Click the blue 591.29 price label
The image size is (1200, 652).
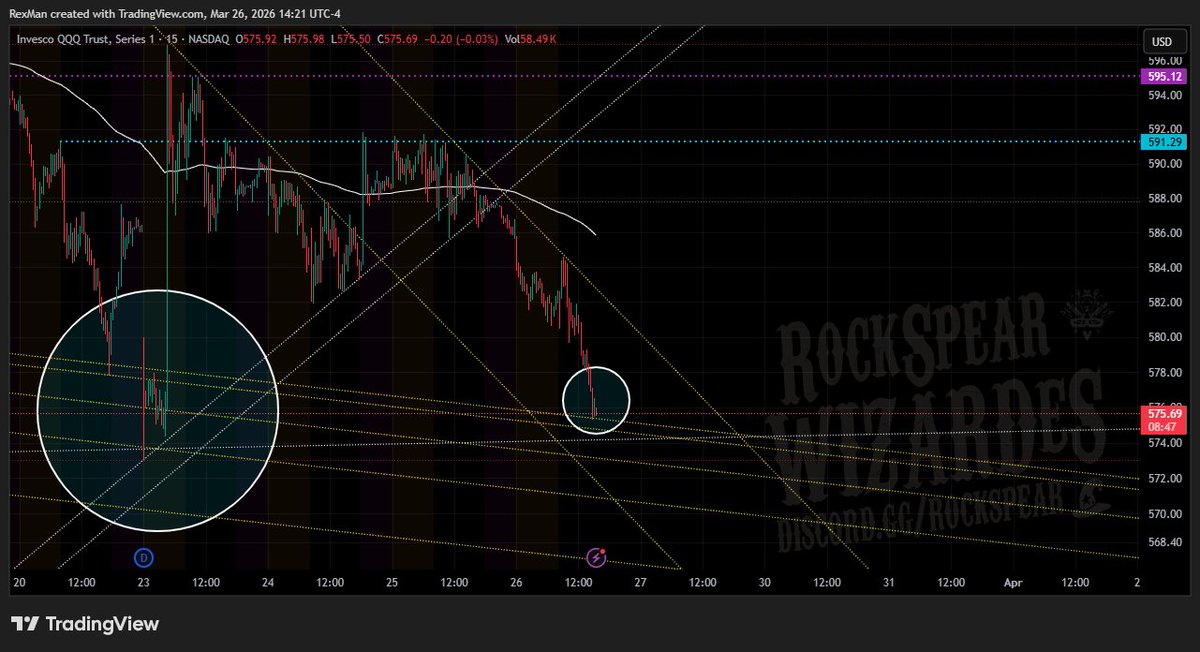coord(1163,142)
